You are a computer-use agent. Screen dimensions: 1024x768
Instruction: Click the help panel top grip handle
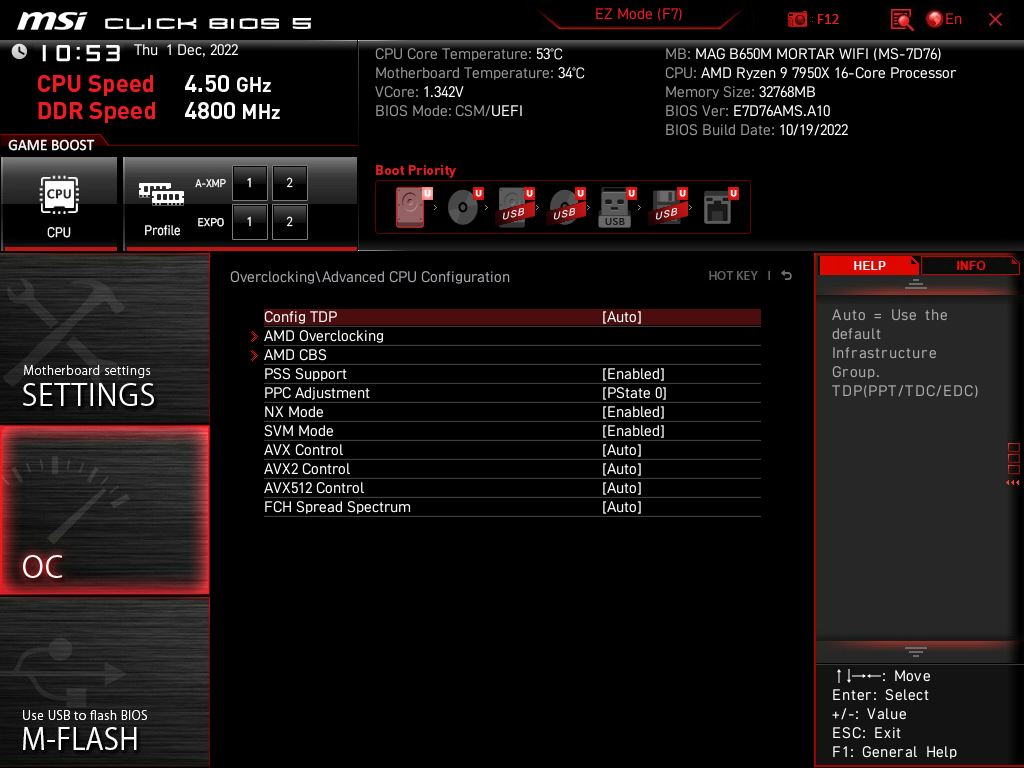[x=916, y=284]
